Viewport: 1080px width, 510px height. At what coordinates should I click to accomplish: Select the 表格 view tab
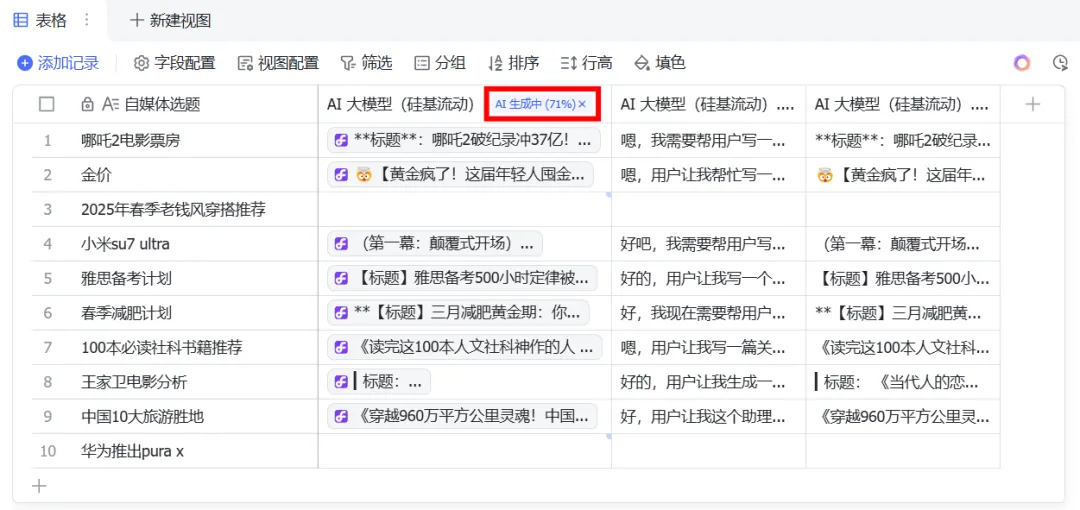click(41, 21)
